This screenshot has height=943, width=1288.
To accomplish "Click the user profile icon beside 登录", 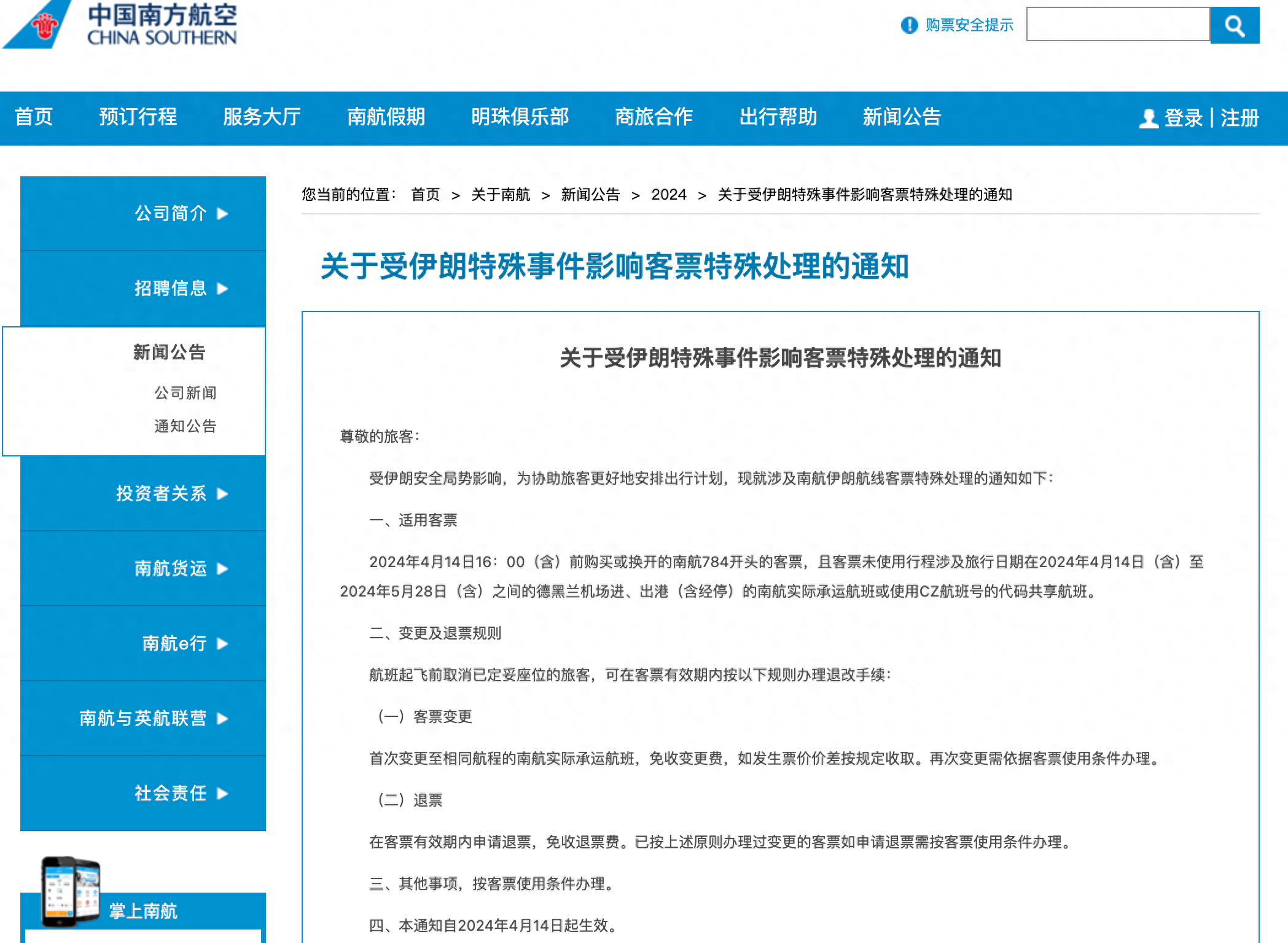I will tap(1149, 118).
